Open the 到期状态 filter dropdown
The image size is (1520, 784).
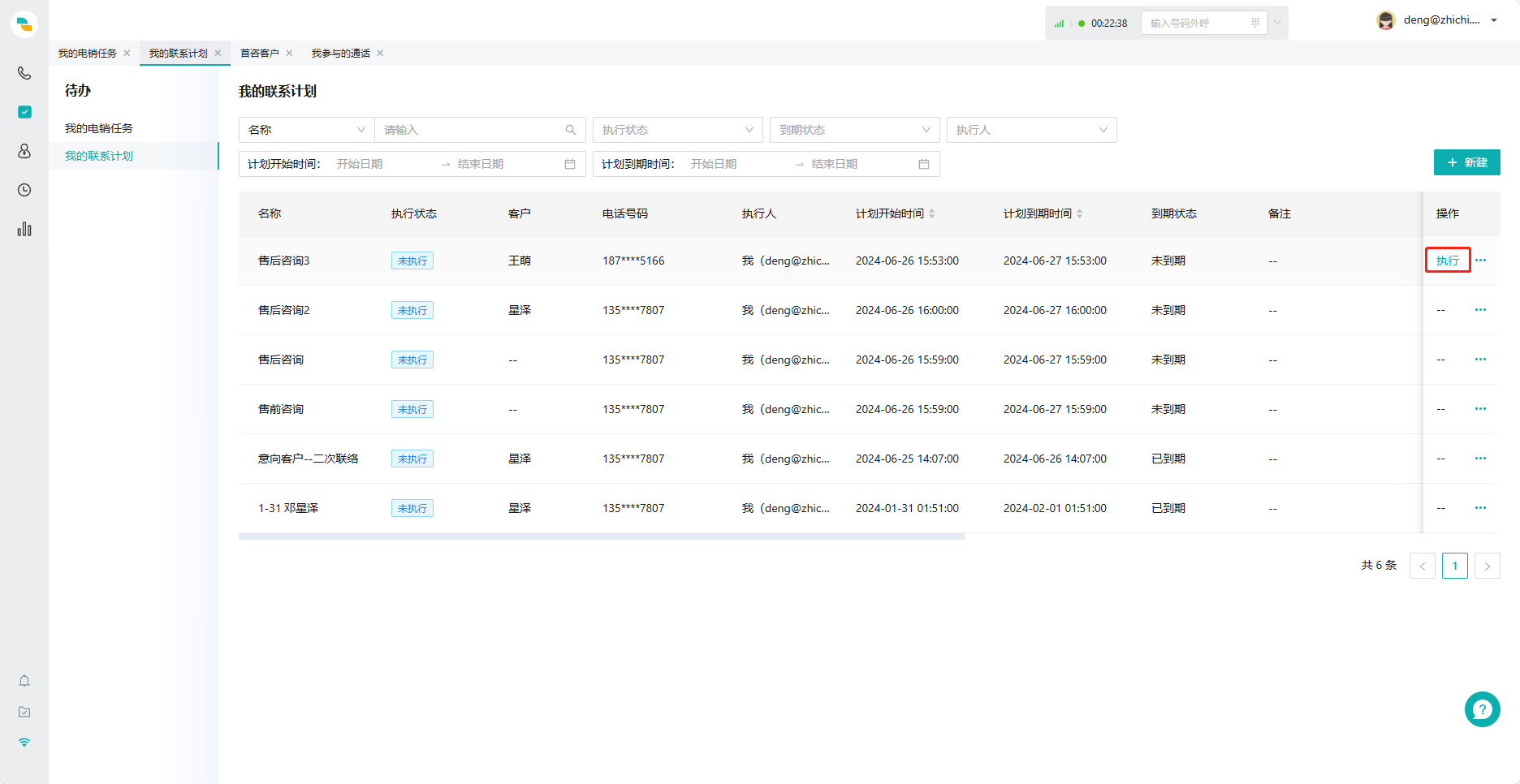(855, 130)
